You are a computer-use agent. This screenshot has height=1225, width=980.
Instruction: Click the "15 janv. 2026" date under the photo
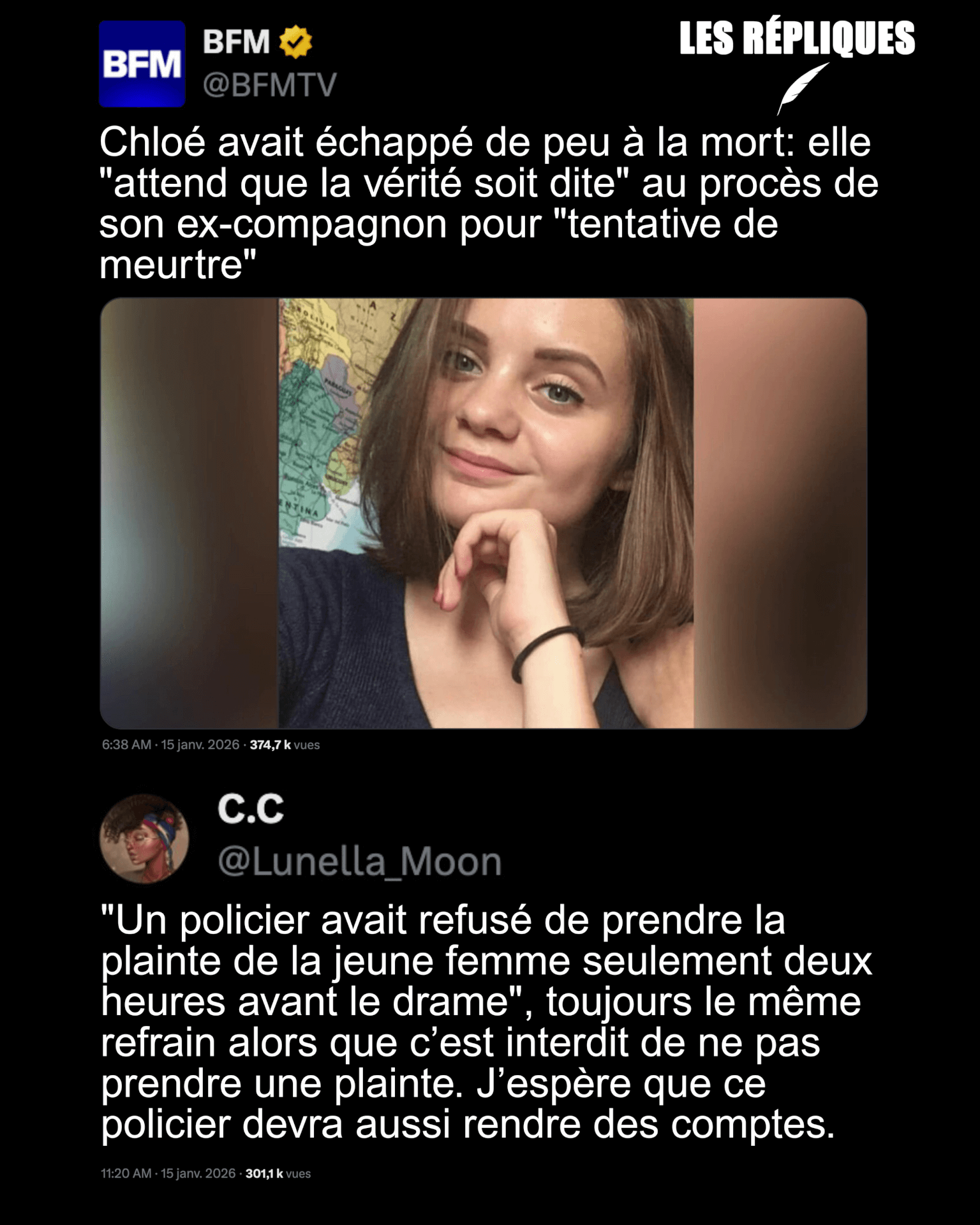click(x=200, y=745)
